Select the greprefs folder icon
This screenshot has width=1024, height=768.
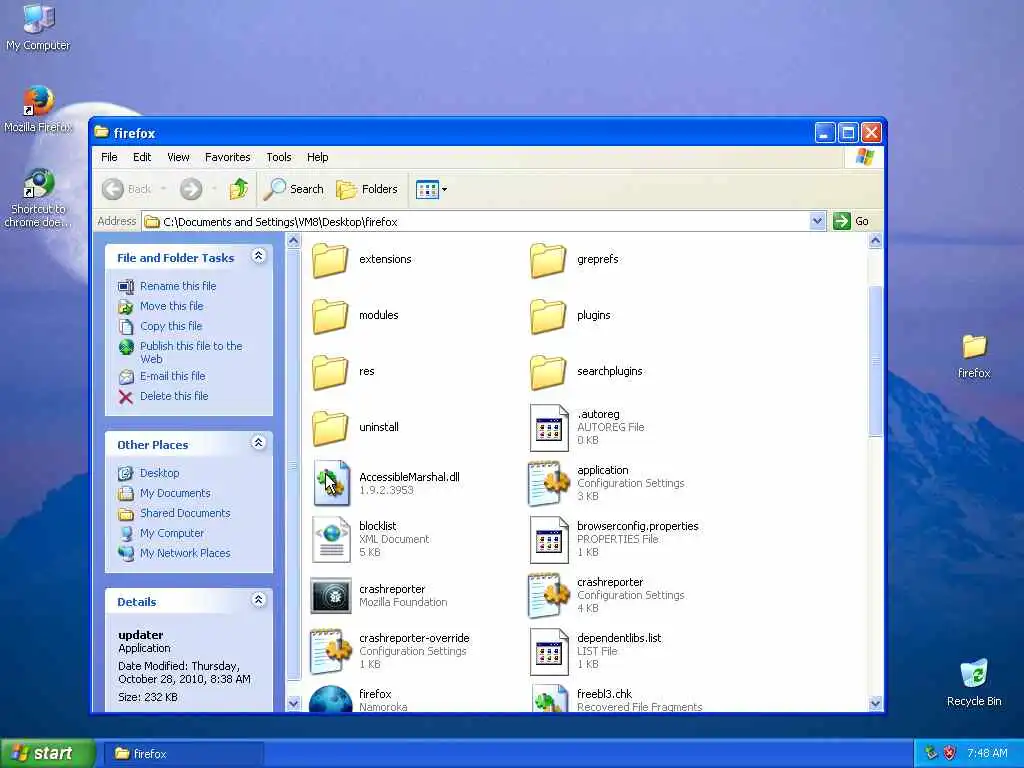click(x=547, y=260)
